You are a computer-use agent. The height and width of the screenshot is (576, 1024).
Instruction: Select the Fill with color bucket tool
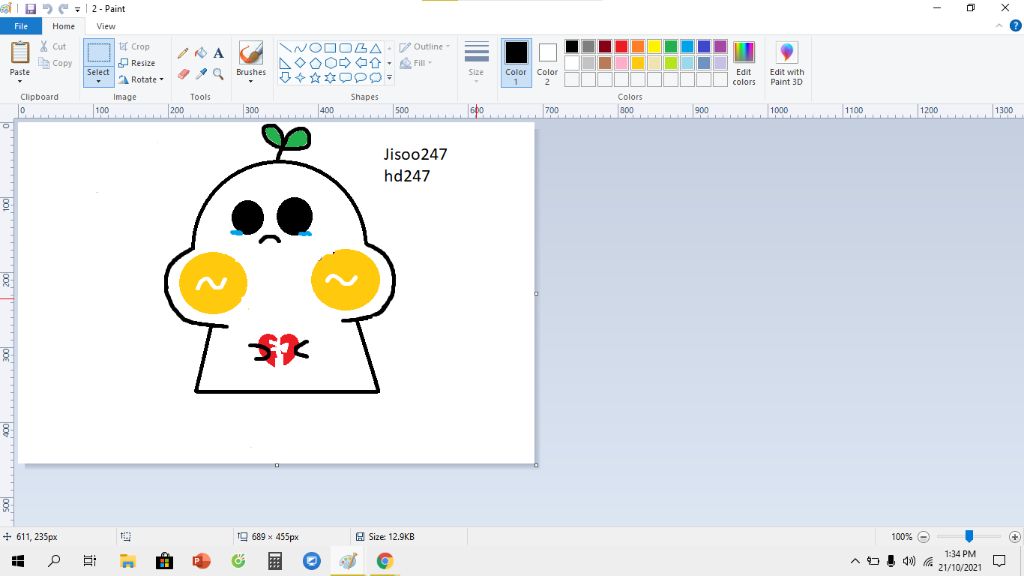[201, 54]
